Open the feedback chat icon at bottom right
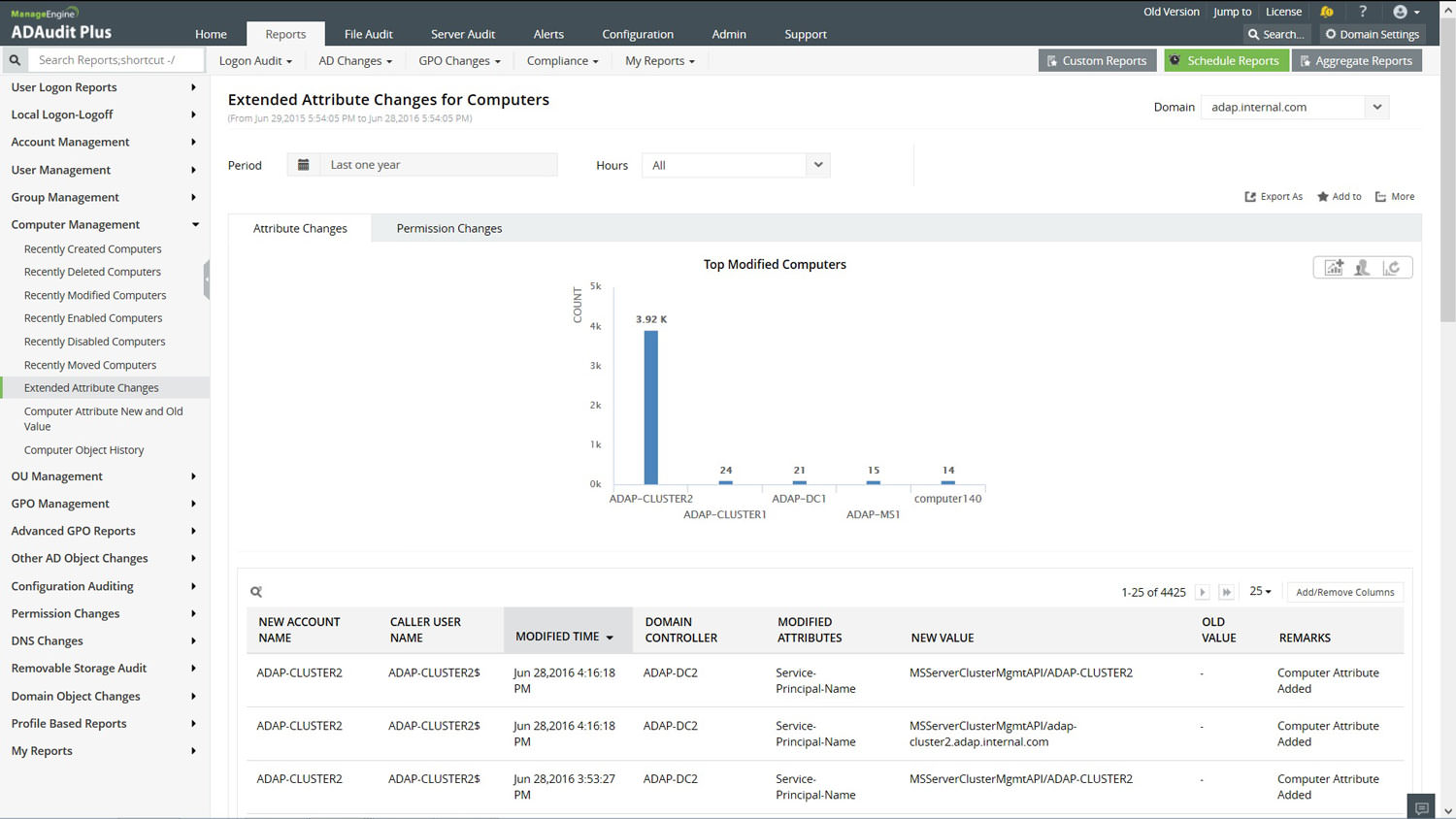The width and height of the screenshot is (1456, 819). 1421,807
